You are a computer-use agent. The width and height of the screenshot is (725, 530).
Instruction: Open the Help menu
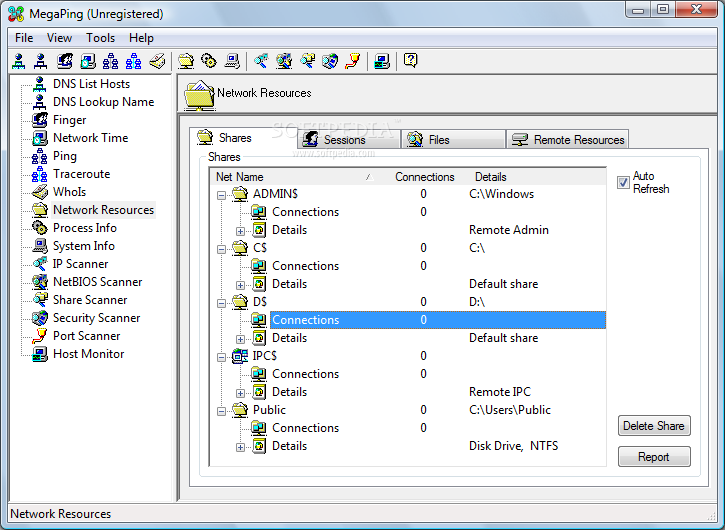pyautogui.click(x=141, y=38)
